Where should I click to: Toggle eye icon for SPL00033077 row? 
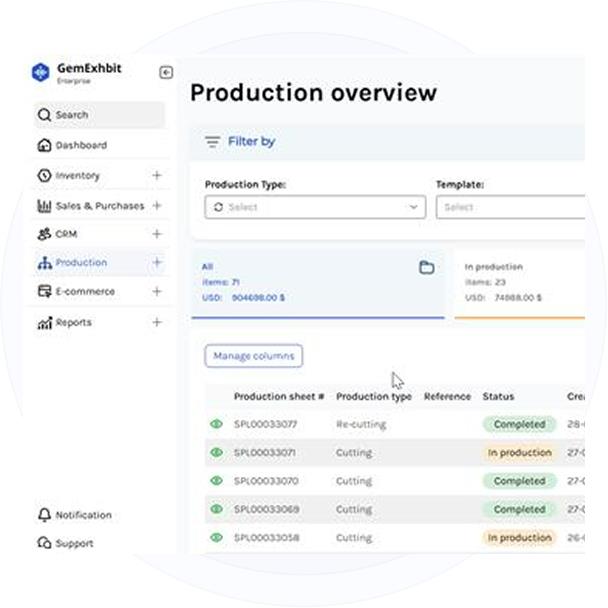216,424
